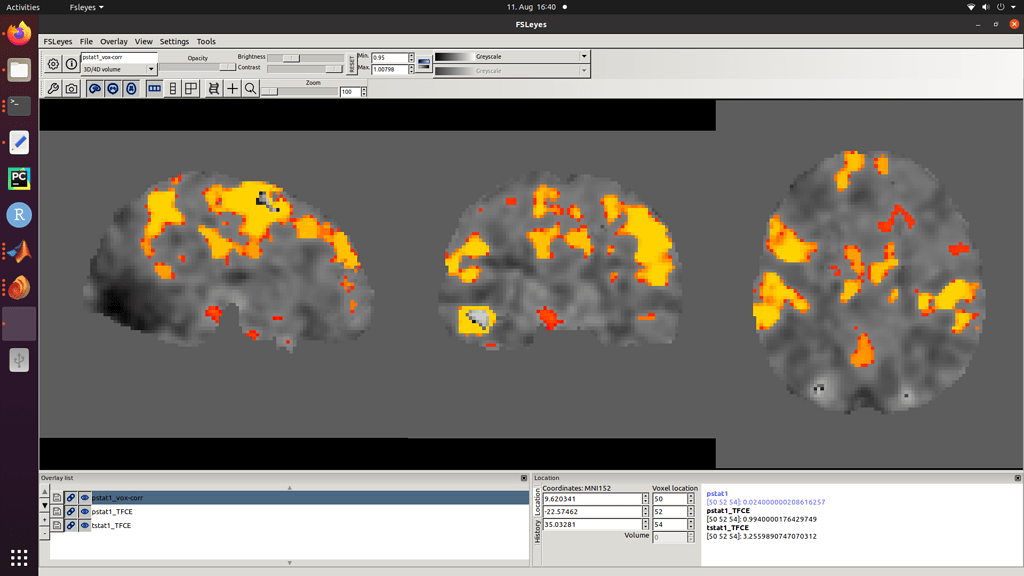Image resolution: width=1024 pixels, height=576 pixels.
Task: Click the overlay information icon
Action: pyautogui.click(x=70, y=63)
